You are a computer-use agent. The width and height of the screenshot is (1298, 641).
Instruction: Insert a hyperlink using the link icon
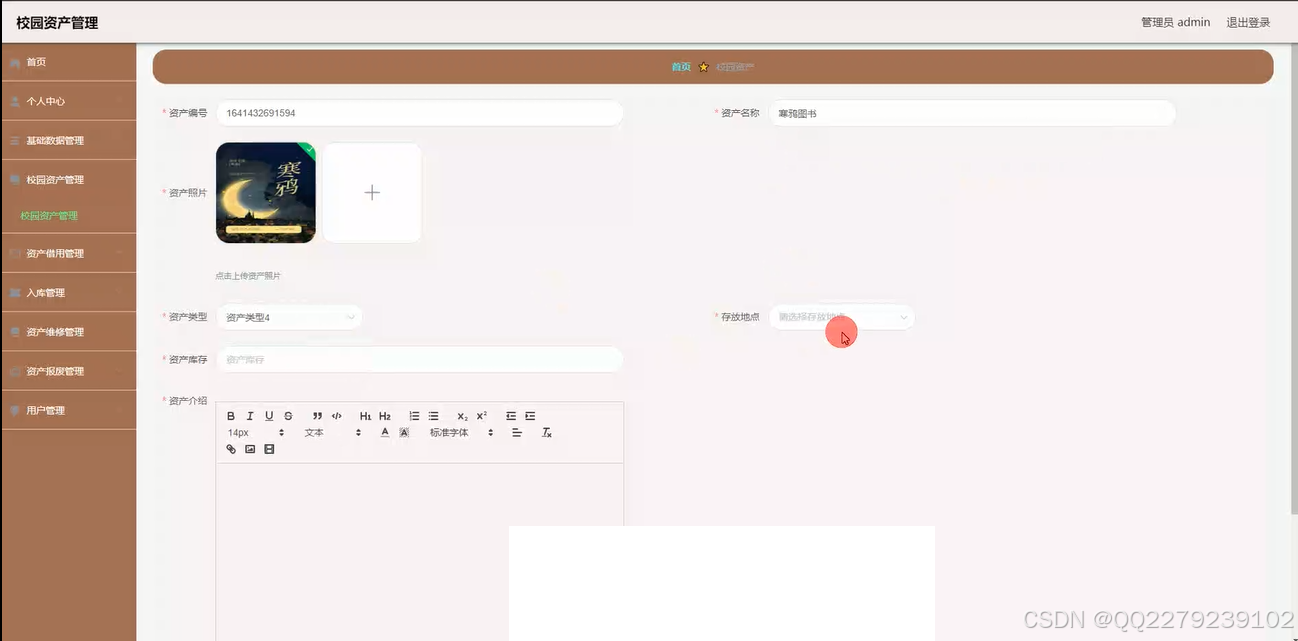click(232, 449)
